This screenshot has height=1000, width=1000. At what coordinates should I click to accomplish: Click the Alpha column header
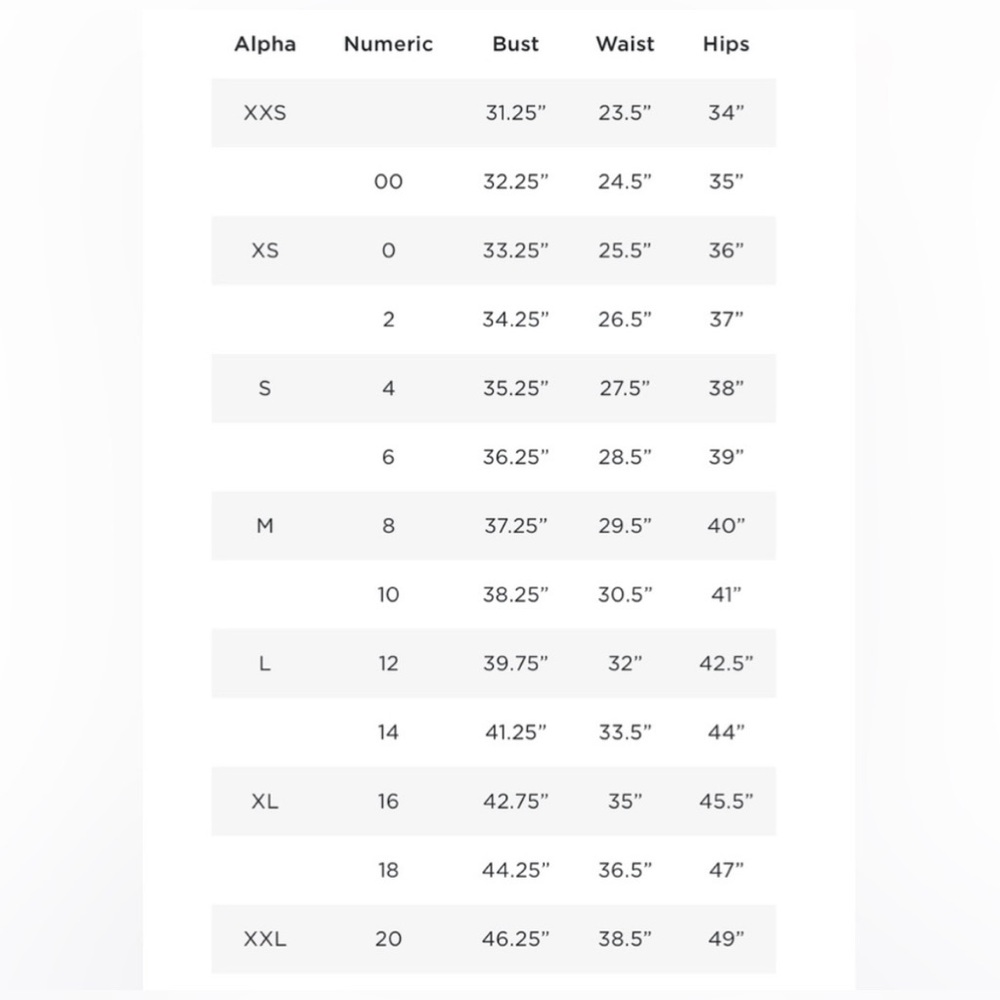pos(265,44)
